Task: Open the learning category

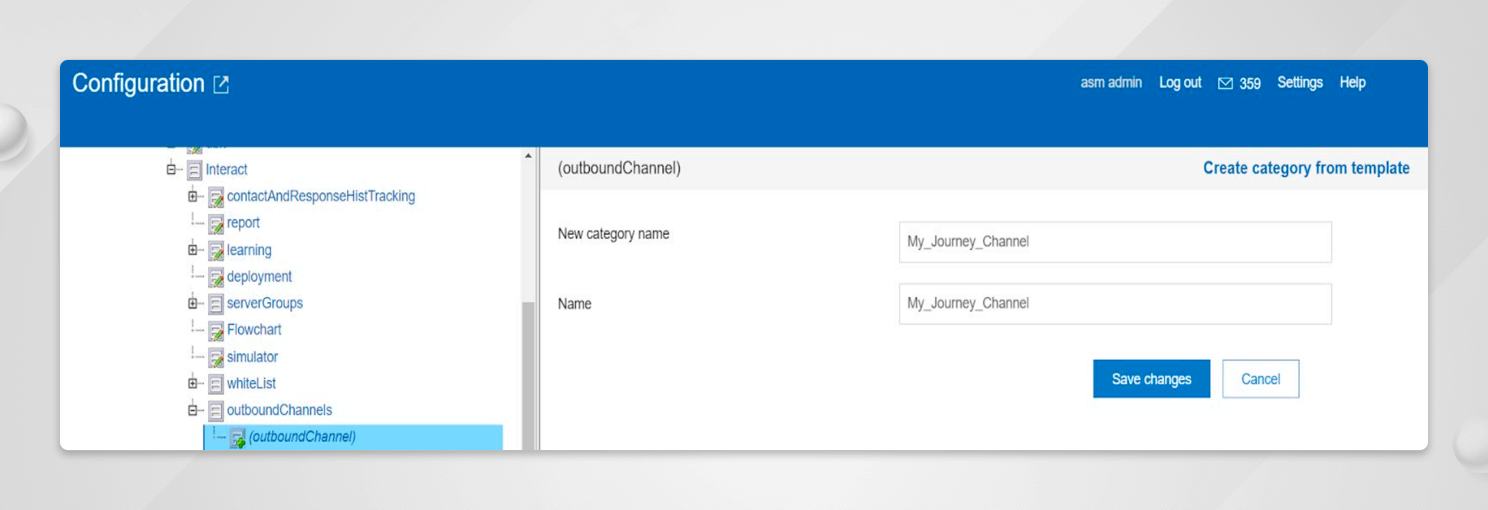Action: point(249,250)
